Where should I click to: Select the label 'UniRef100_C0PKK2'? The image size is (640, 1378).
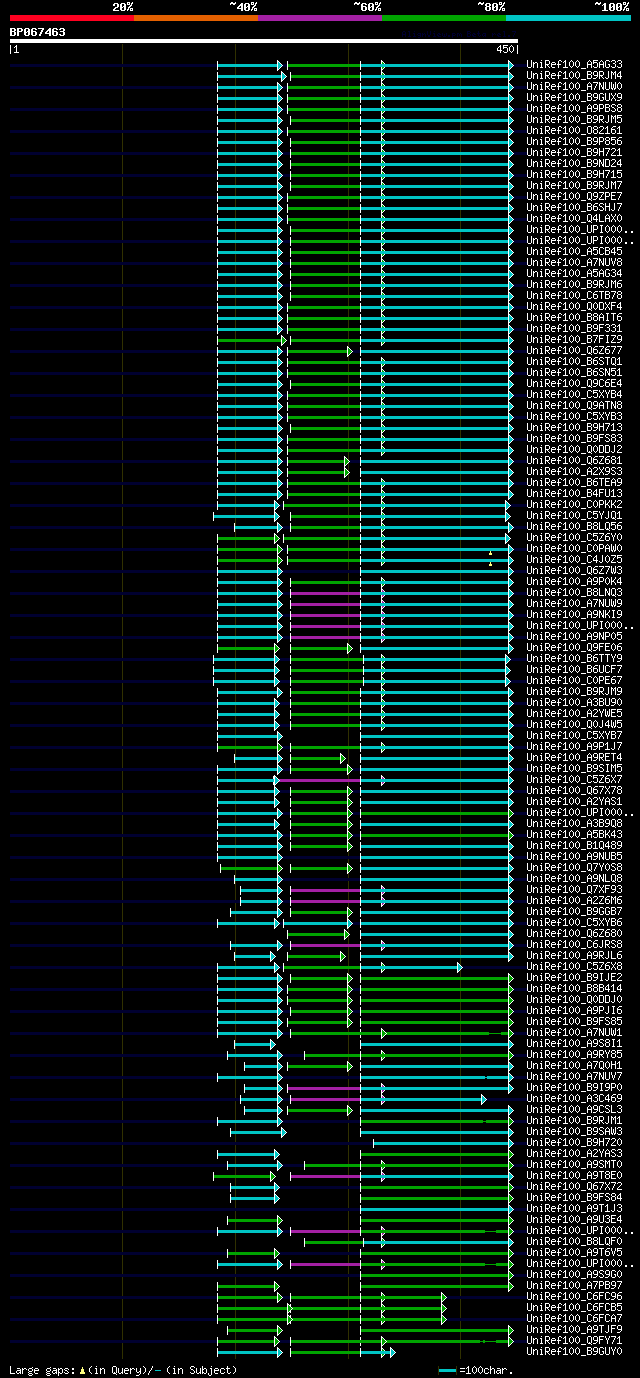pyautogui.click(x=574, y=504)
